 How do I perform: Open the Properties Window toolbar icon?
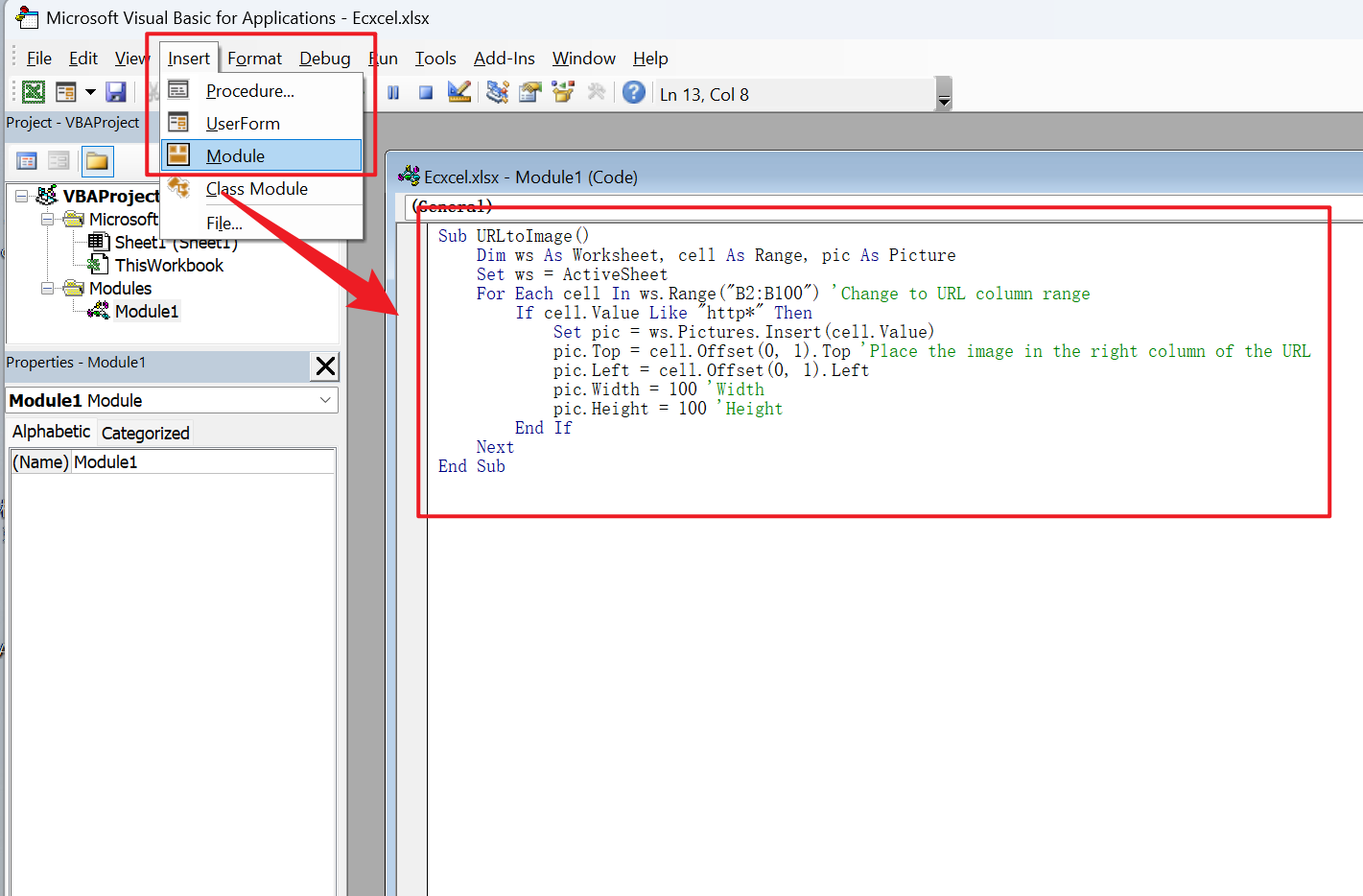529,92
